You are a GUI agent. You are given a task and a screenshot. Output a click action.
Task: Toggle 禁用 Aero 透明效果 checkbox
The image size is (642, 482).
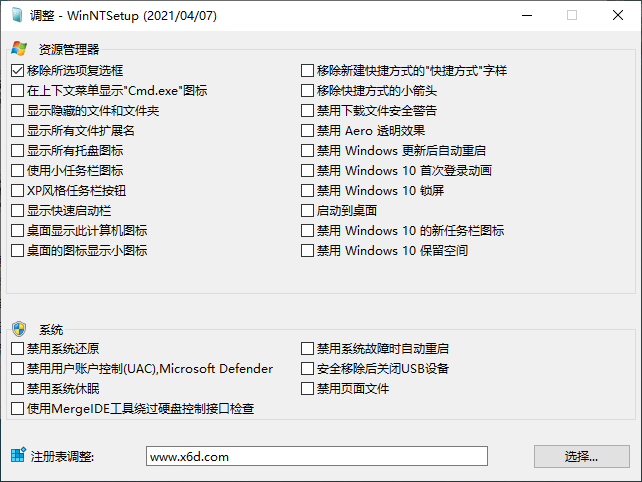tap(308, 131)
